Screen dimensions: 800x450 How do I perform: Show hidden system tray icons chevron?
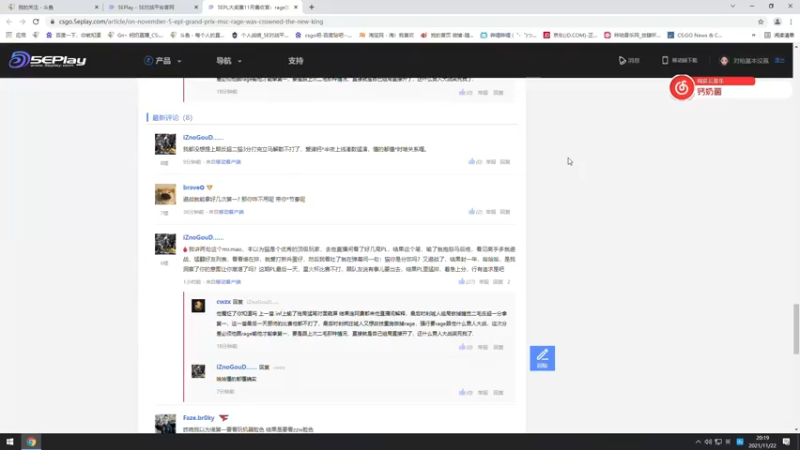pyautogui.click(x=698, y=442)
